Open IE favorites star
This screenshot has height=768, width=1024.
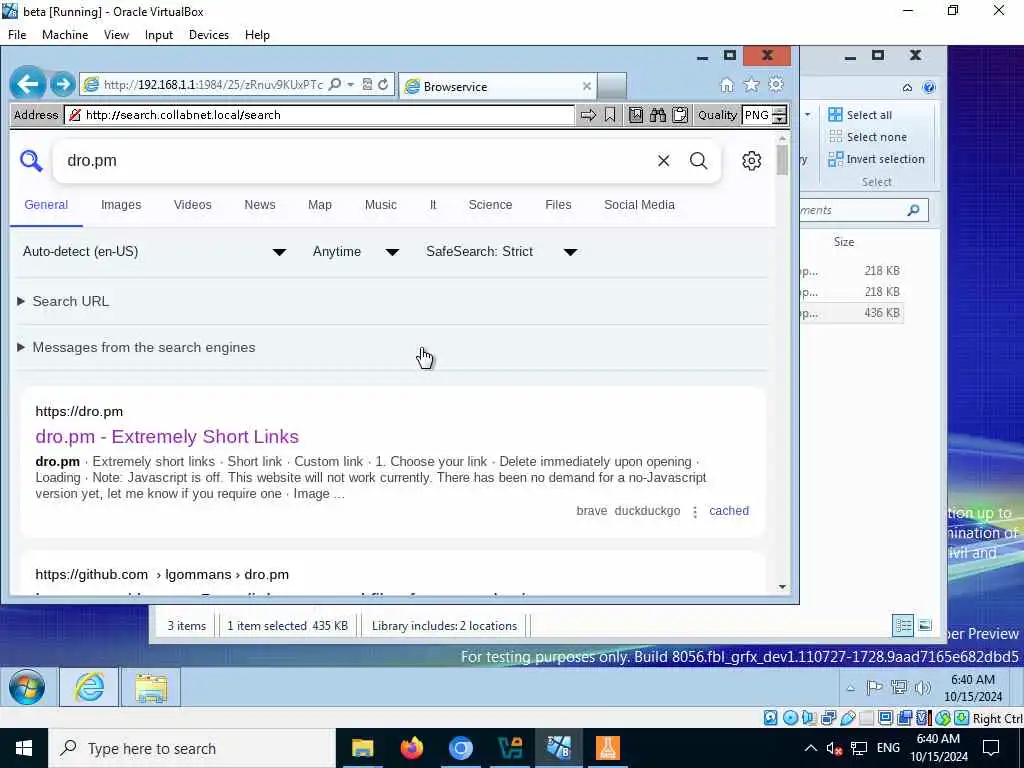pyautogui.click(x=752, y=85)
